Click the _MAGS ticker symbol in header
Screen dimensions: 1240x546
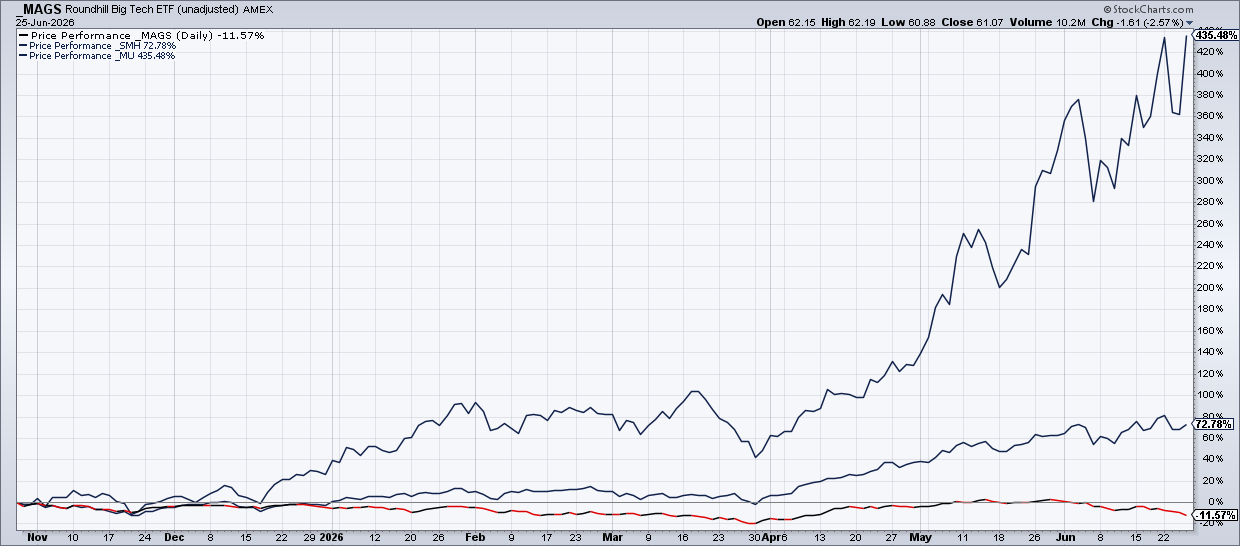[42, 8]
